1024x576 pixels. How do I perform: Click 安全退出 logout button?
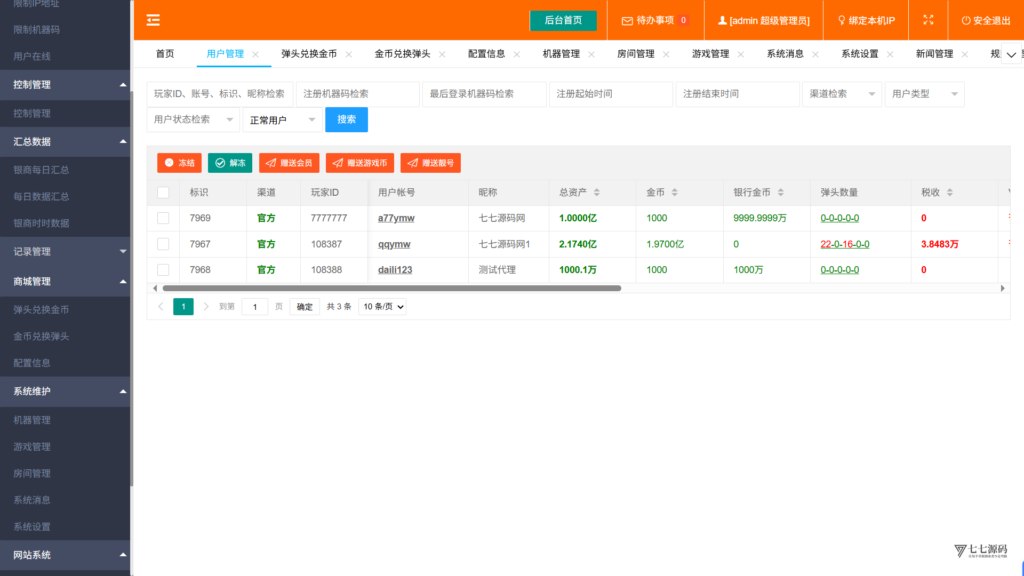pos(986,20)
